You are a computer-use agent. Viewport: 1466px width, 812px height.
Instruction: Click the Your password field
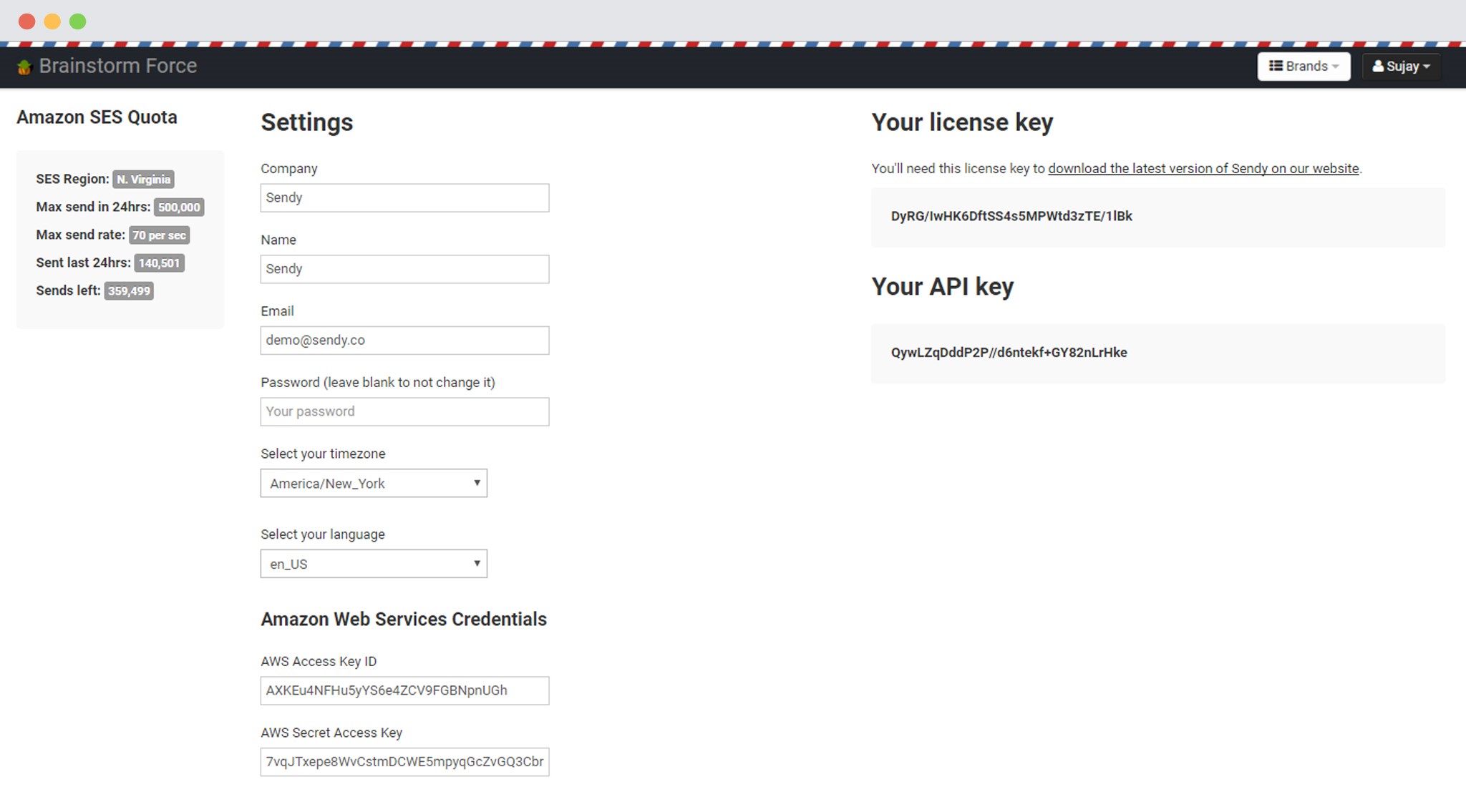pyautogui.click(x=404, y=411)
